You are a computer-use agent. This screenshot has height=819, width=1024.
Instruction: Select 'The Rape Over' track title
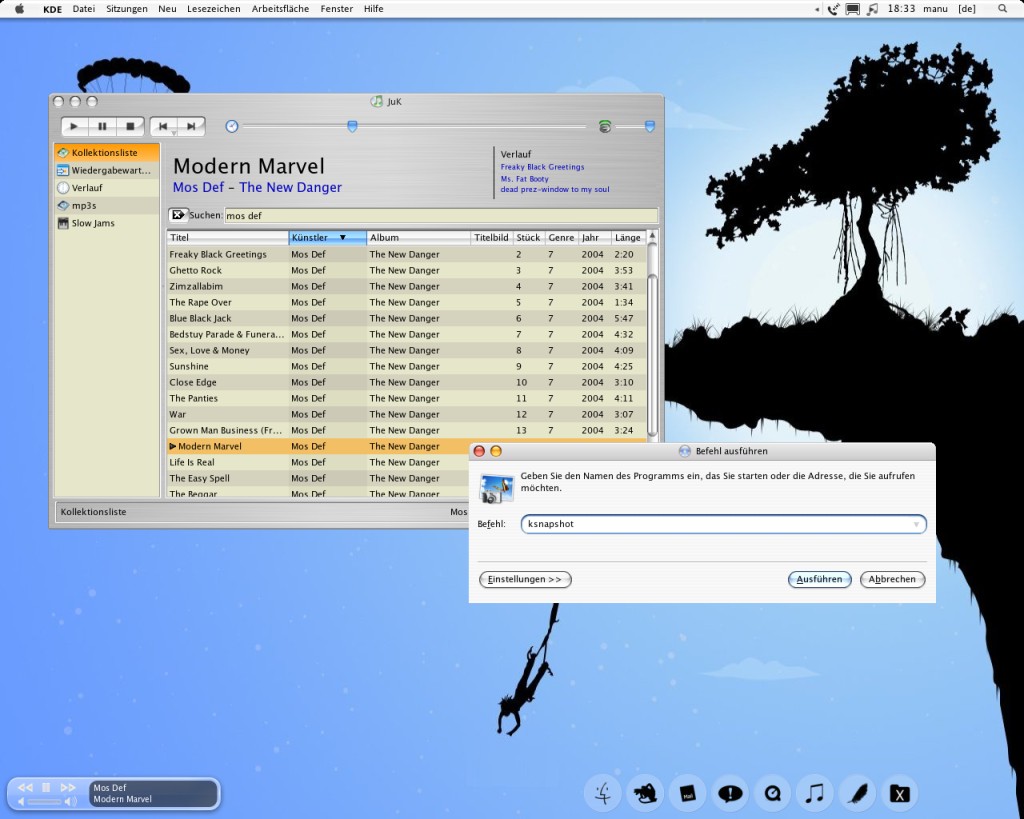[x=200, y=302]
